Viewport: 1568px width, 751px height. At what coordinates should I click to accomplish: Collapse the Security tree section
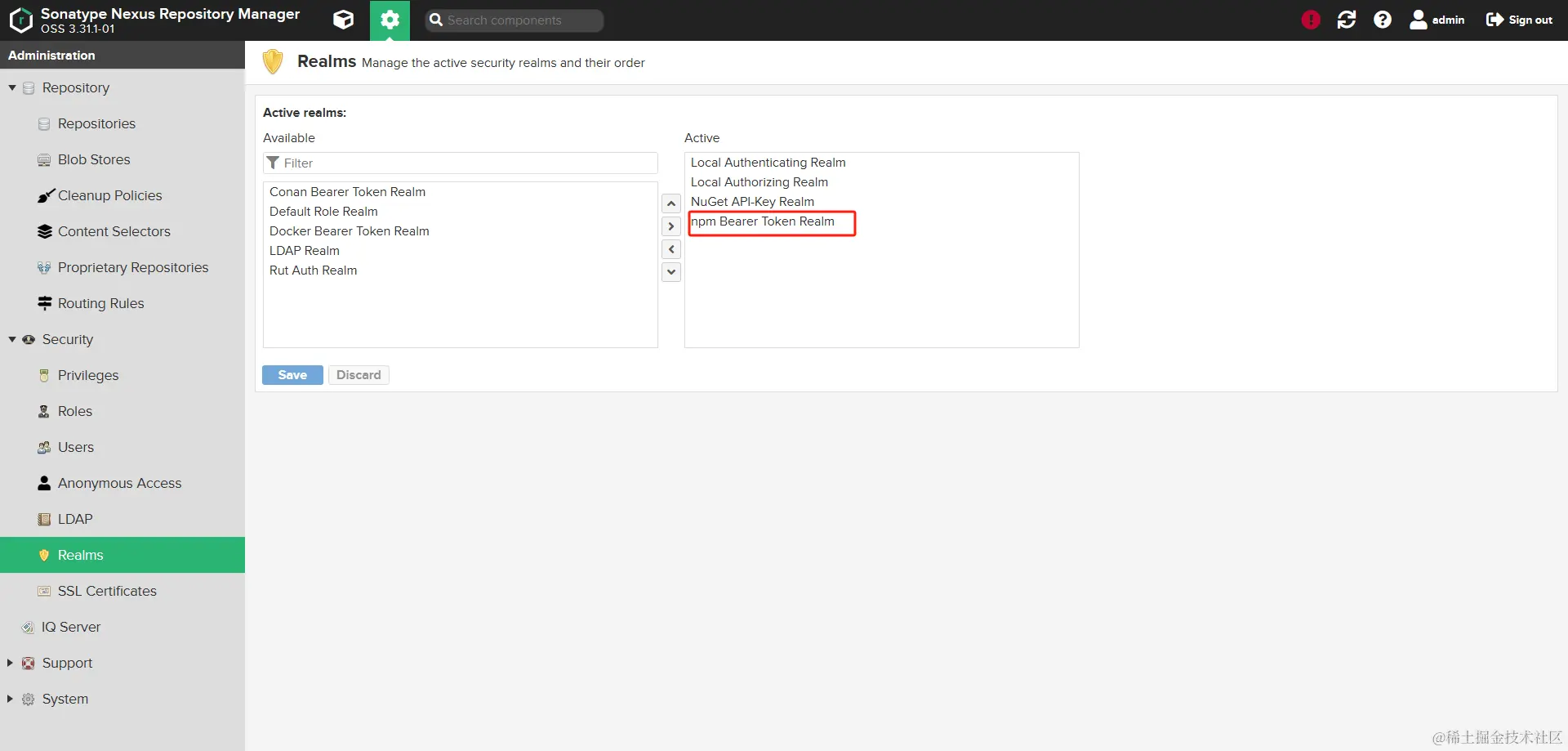point(12,339)
